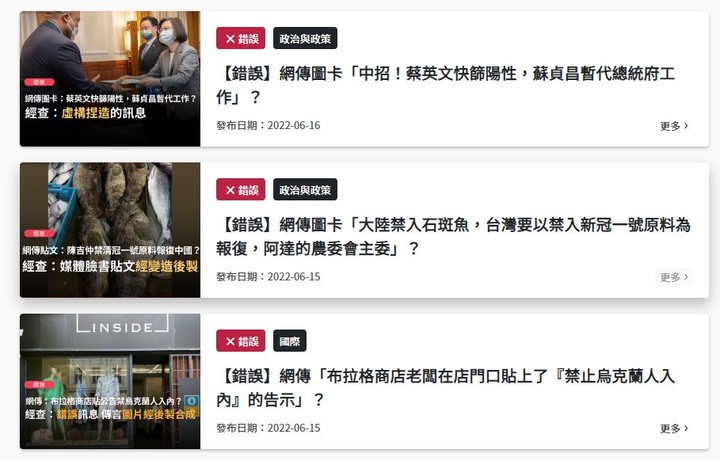Open grouper fish article thumbnail
Image resolution: width=720 pixels, height=461 pixels.
[110, 230]
